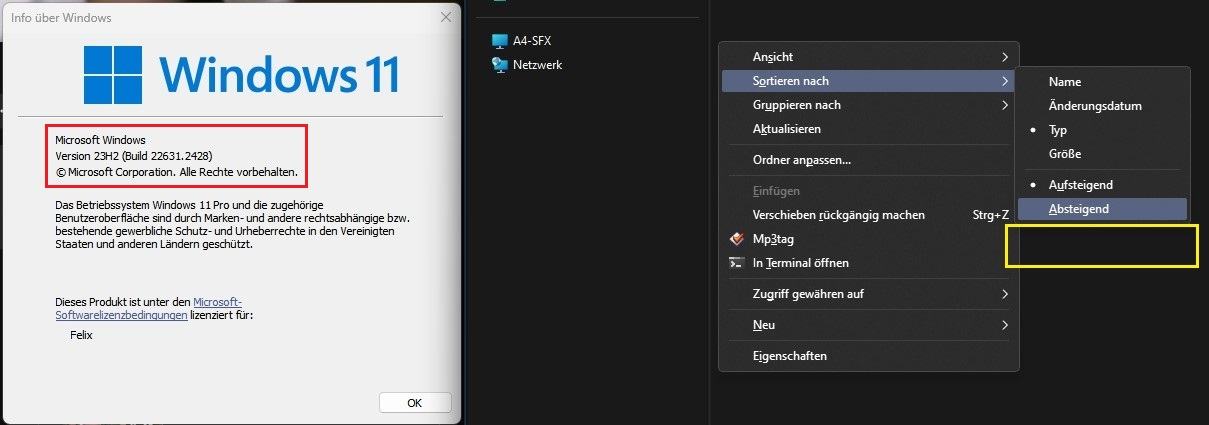The height and width of the screenshot is (425, 1209).
Task: Expand the Neu submenu arrow
Action: tap(1004, 325)
